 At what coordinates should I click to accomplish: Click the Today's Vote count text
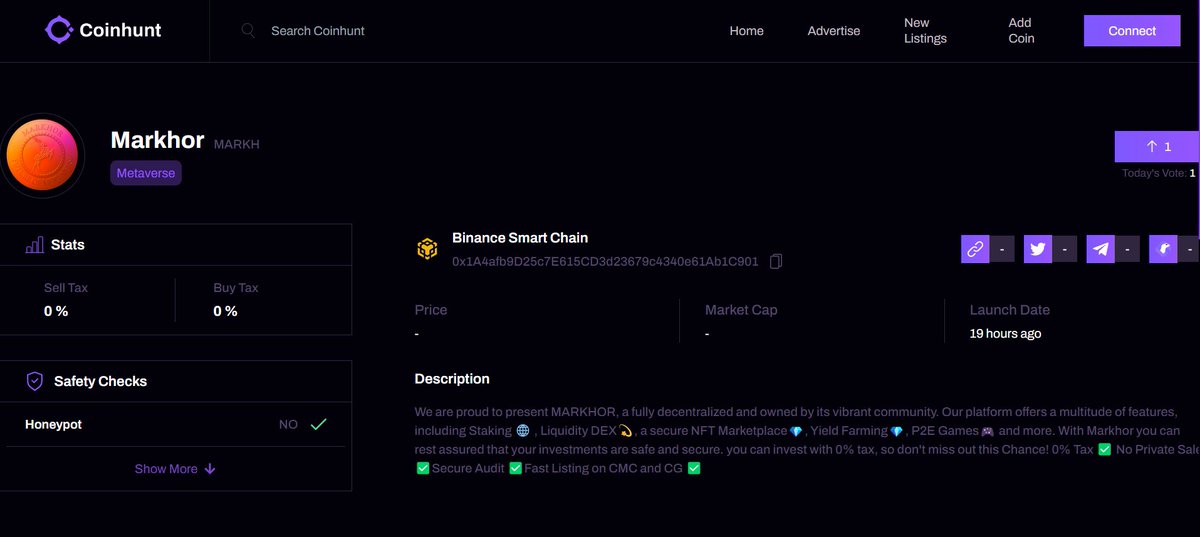point(1159,174)
